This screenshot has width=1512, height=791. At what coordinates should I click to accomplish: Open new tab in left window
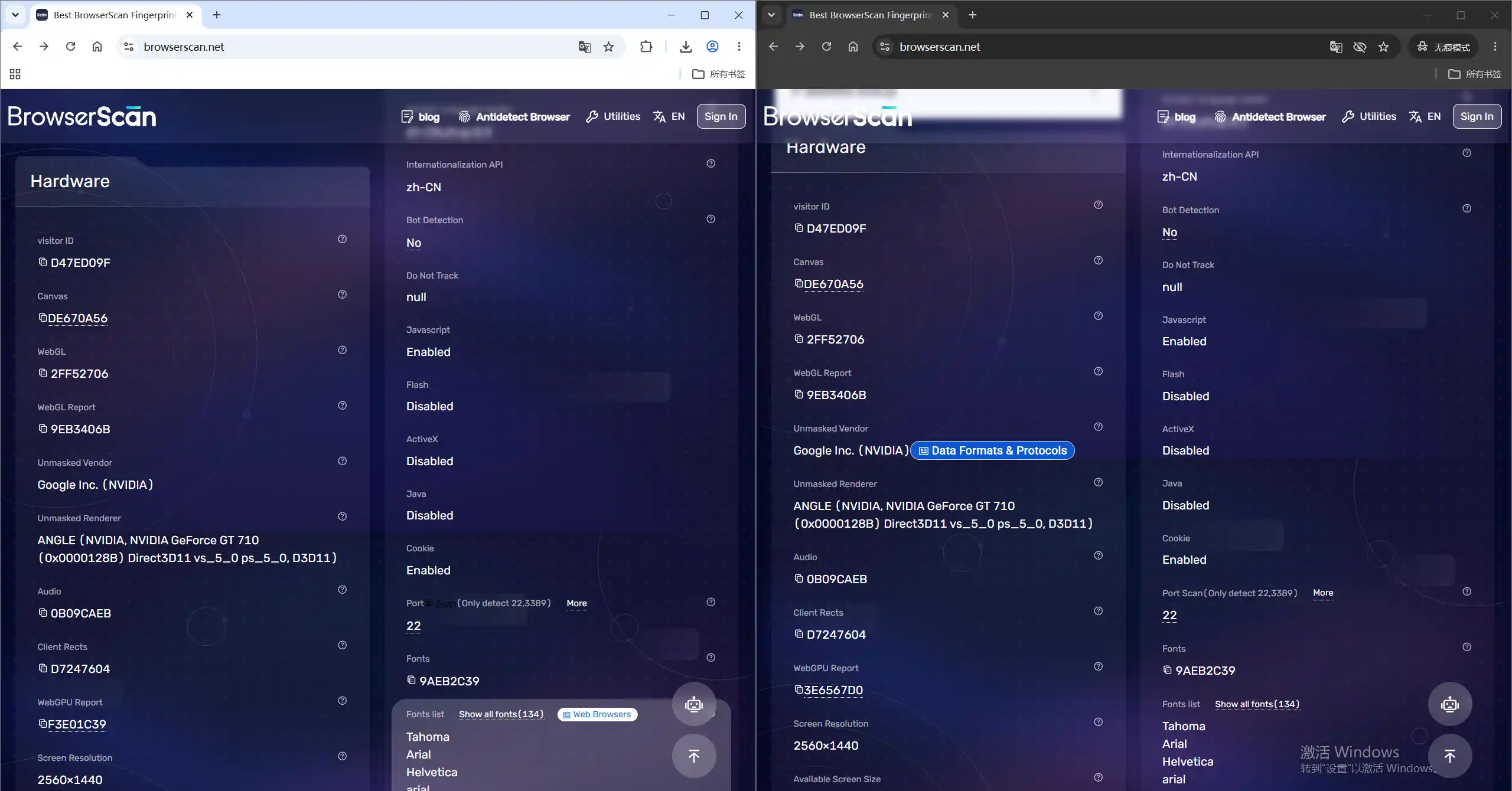(x=217, y=15)
